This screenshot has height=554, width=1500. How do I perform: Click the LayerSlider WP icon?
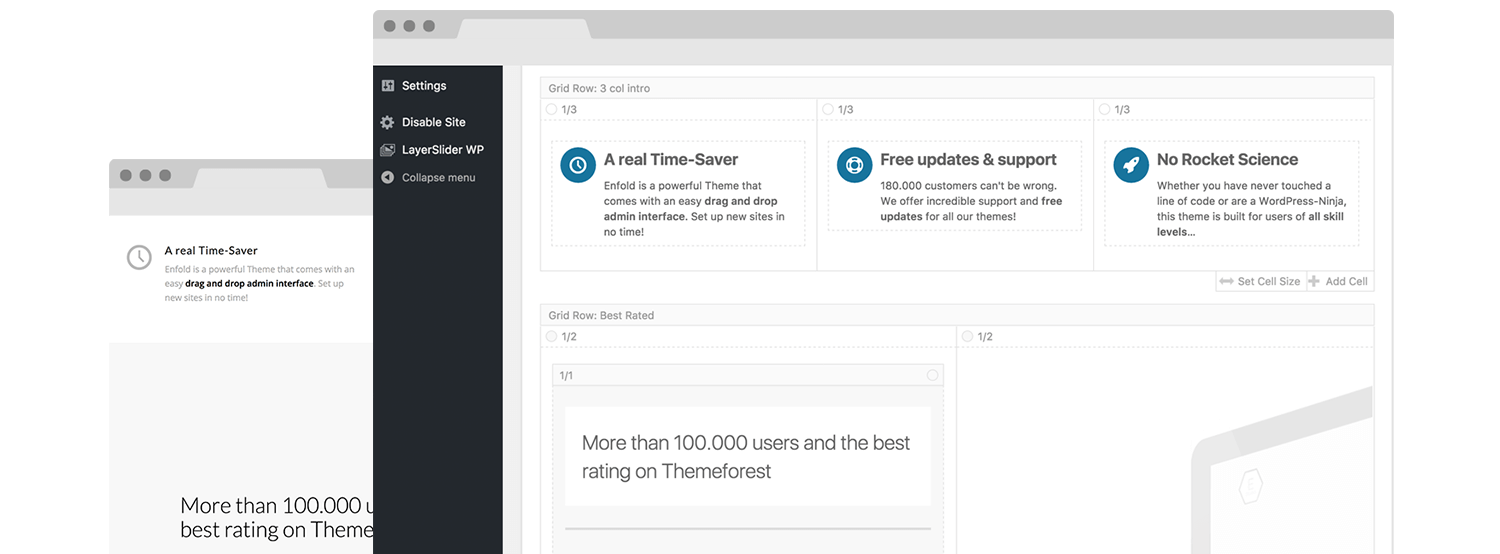pyautogui.click(x=388, y=150)
